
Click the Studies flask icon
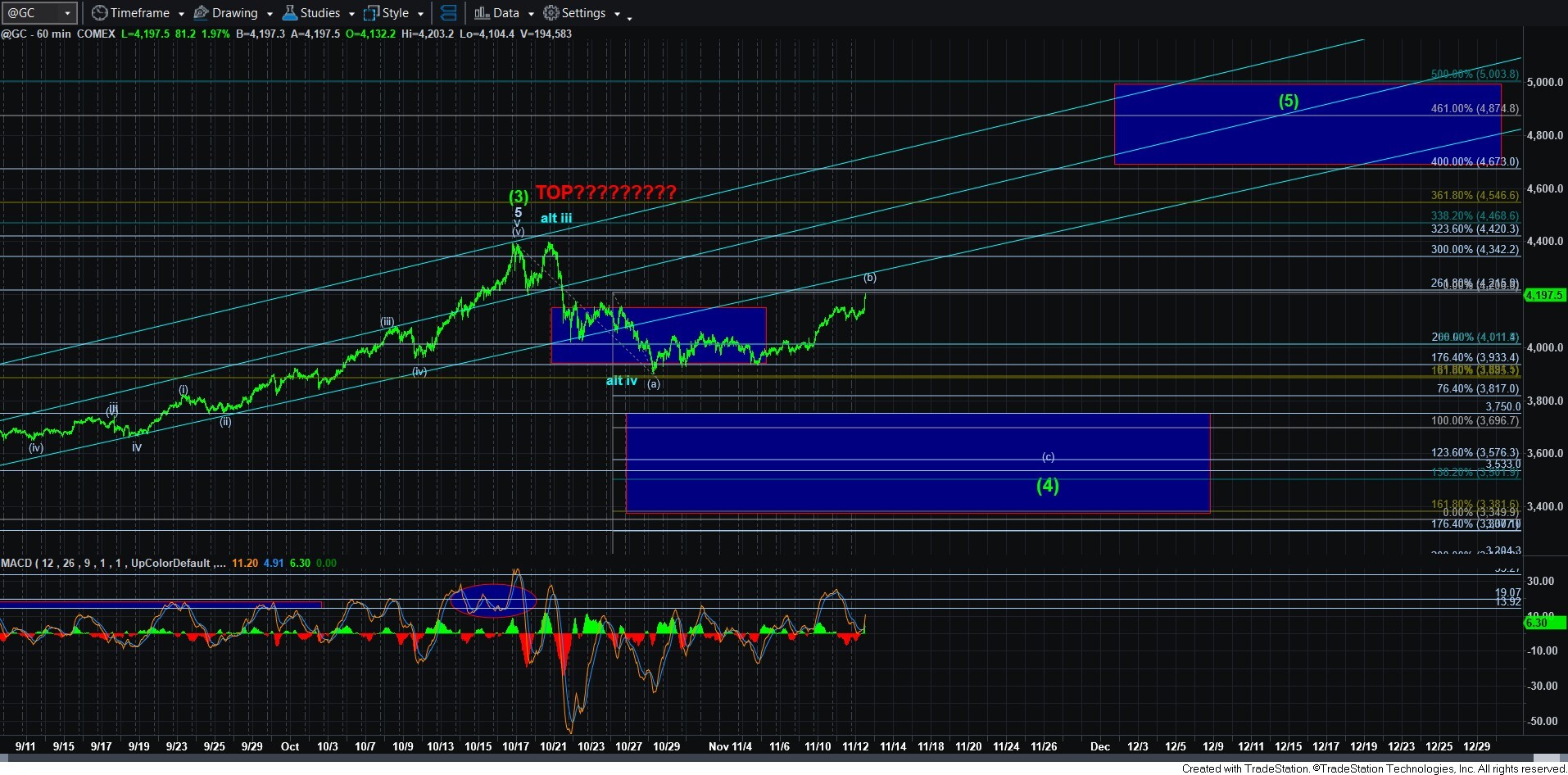289,13
